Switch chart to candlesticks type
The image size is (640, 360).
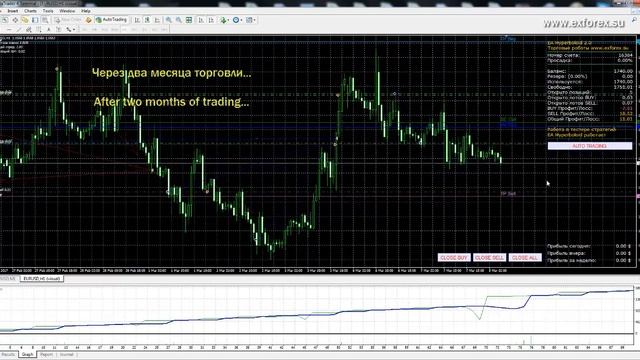147,20
